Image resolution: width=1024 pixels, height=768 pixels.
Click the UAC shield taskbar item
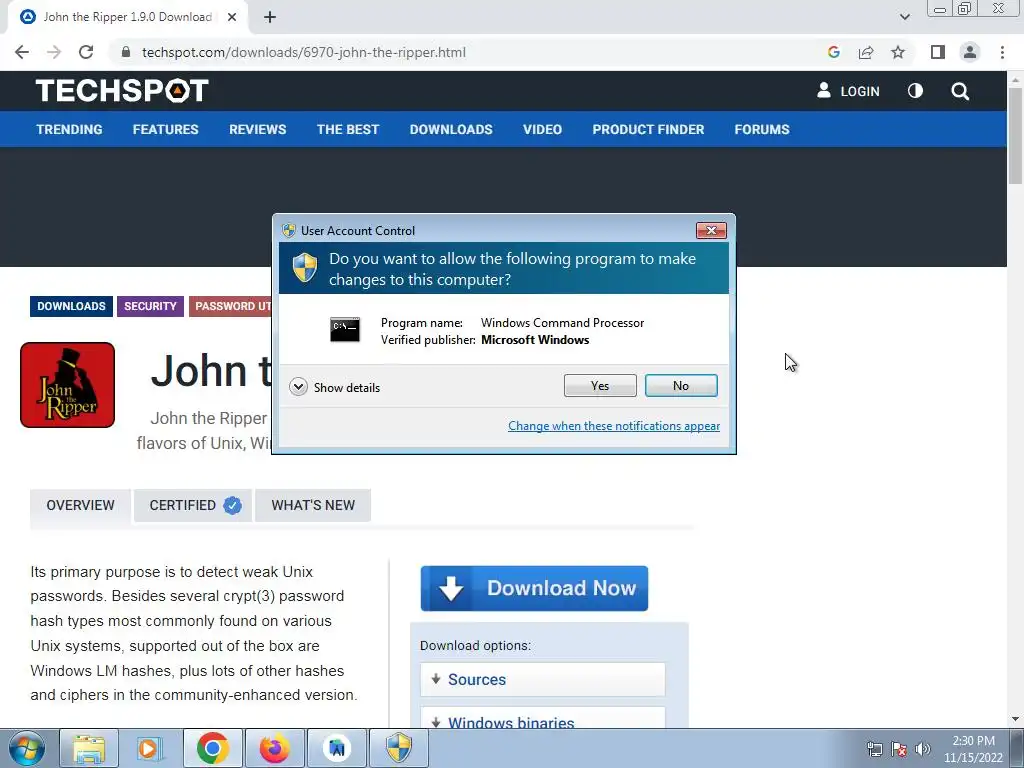pyautogui.click(x=398, y=748)
